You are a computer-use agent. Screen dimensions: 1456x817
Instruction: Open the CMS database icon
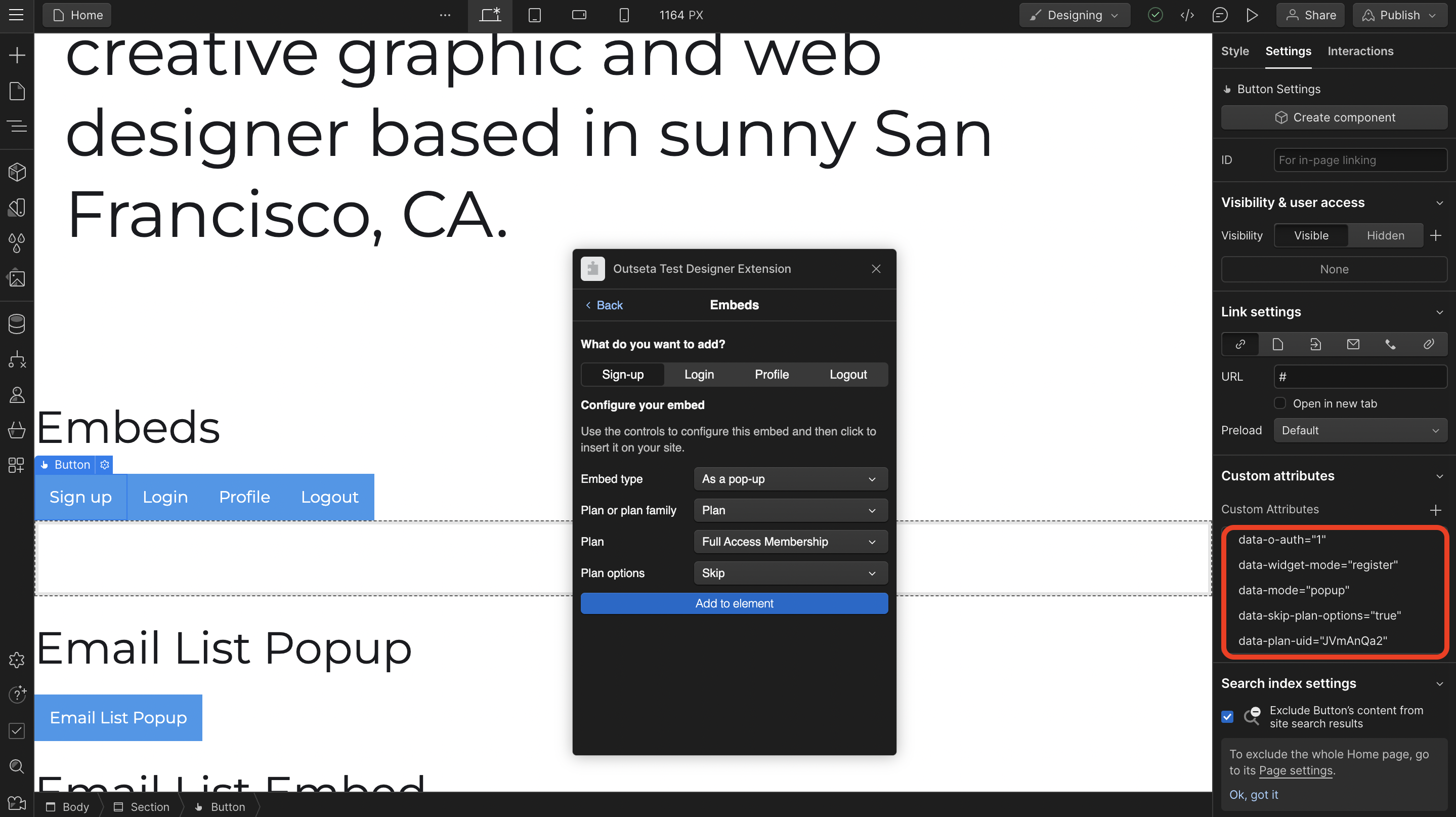tap(17, 323)
